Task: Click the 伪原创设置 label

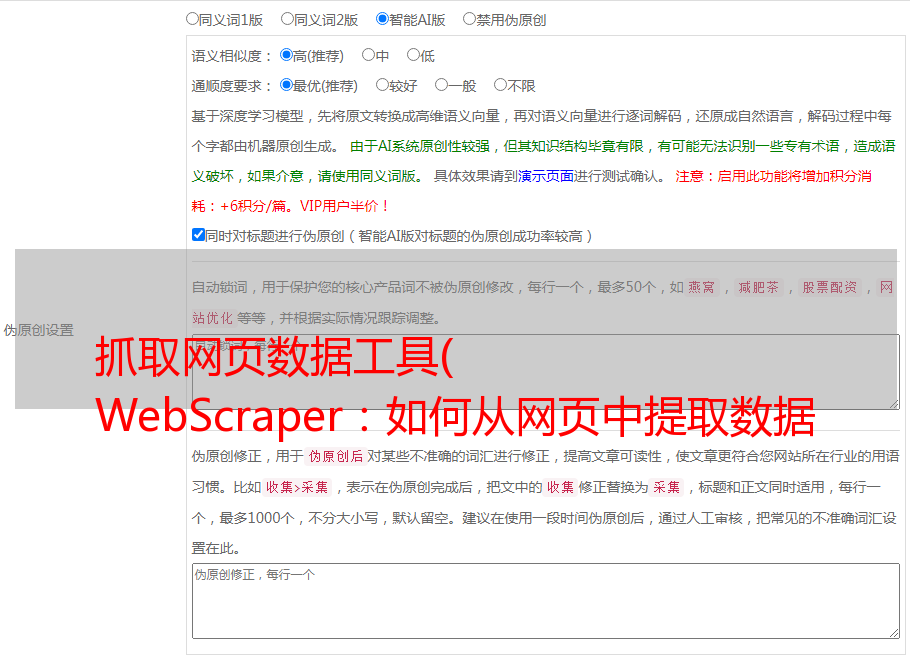Action: 38,330
